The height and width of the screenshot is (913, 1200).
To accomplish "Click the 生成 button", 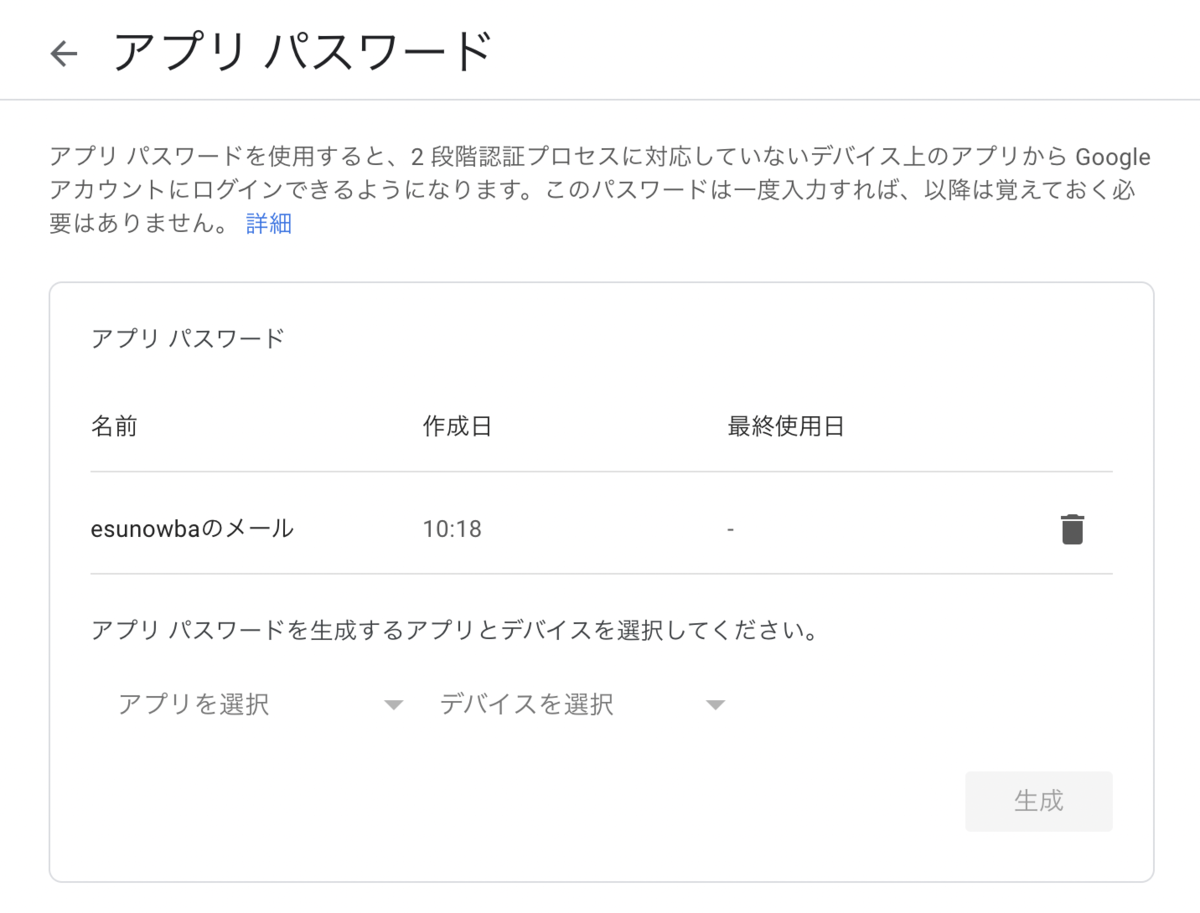I will (1038, 801).
